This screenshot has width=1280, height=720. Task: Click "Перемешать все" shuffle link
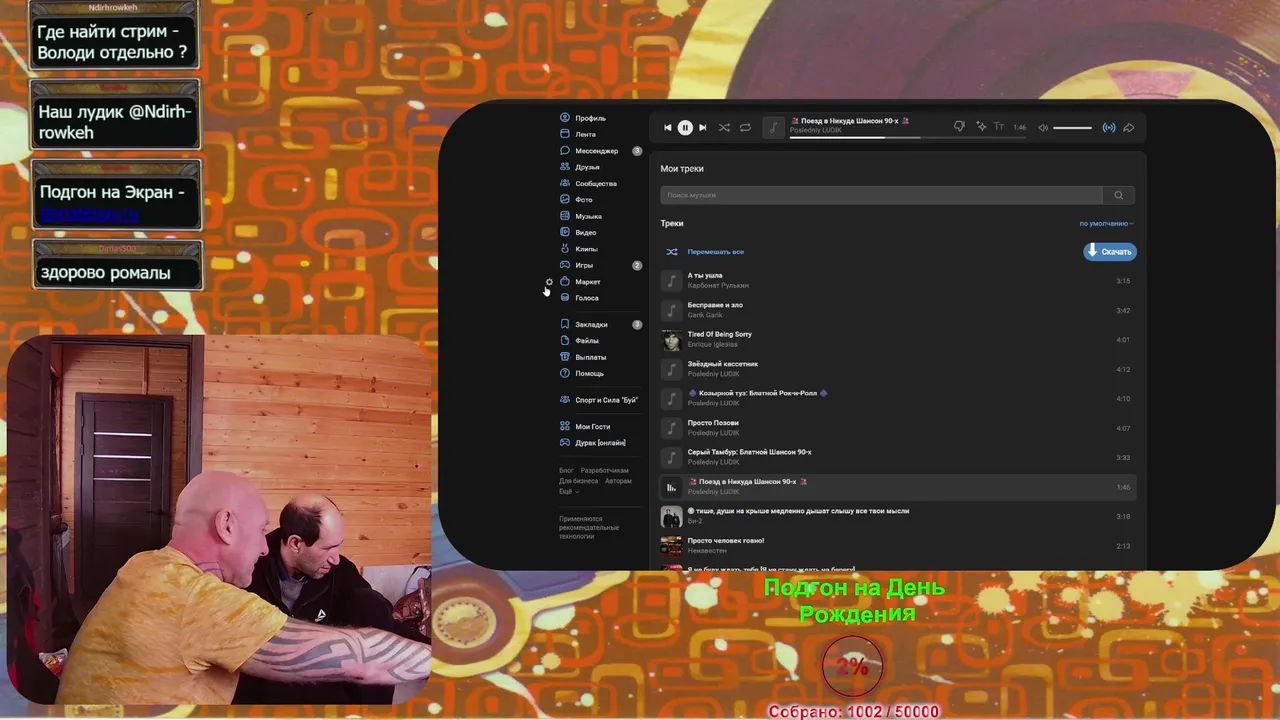[x=715, y=252]
